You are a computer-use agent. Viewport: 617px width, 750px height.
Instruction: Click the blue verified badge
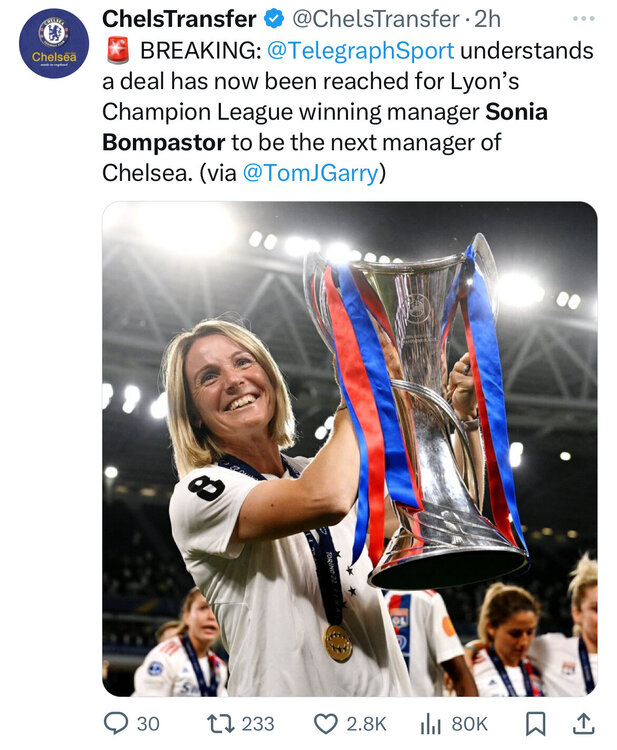[x=274, y=19]
